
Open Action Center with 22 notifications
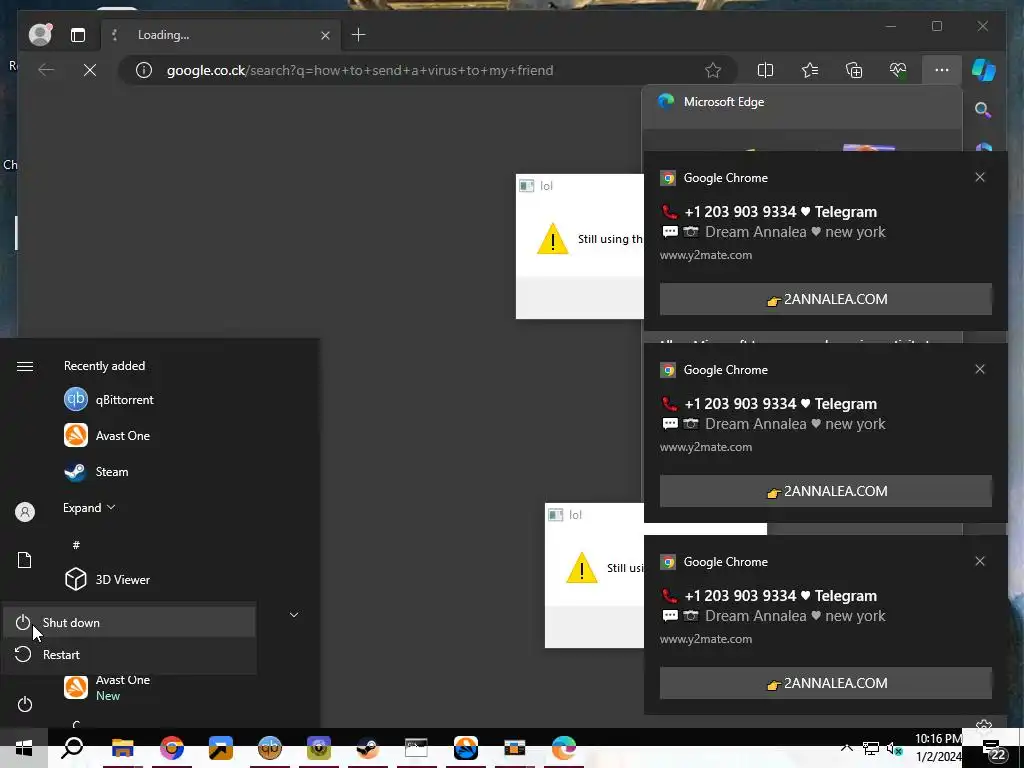coord(994,750)
